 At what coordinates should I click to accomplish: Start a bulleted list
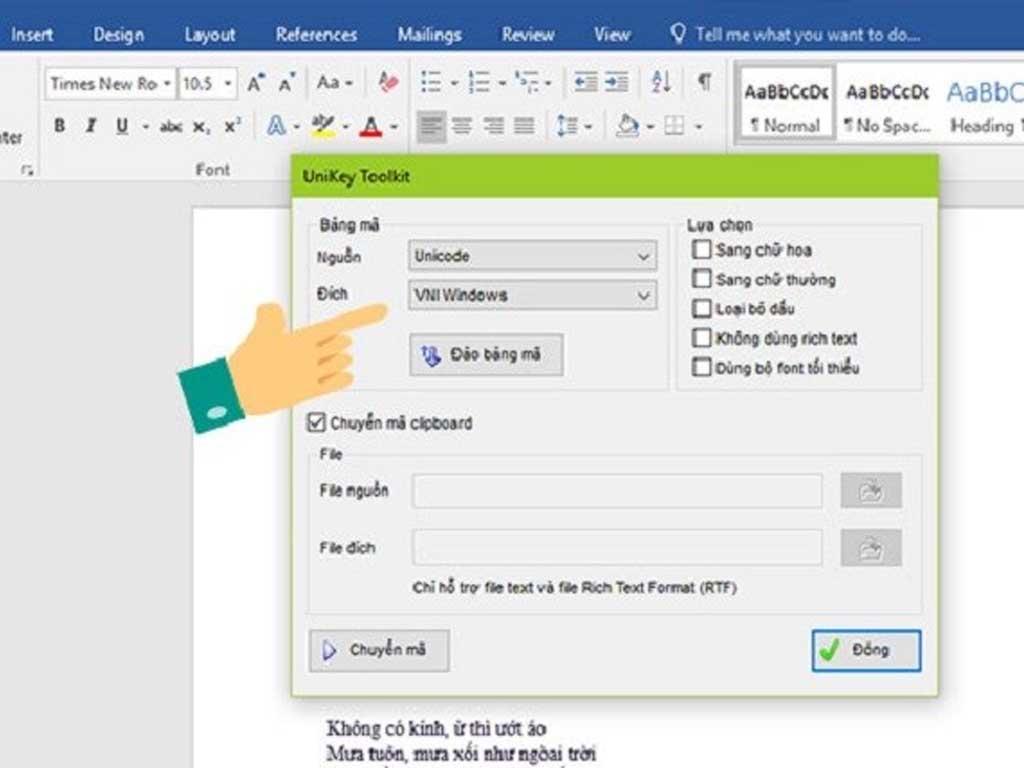[x=430, y=83]
